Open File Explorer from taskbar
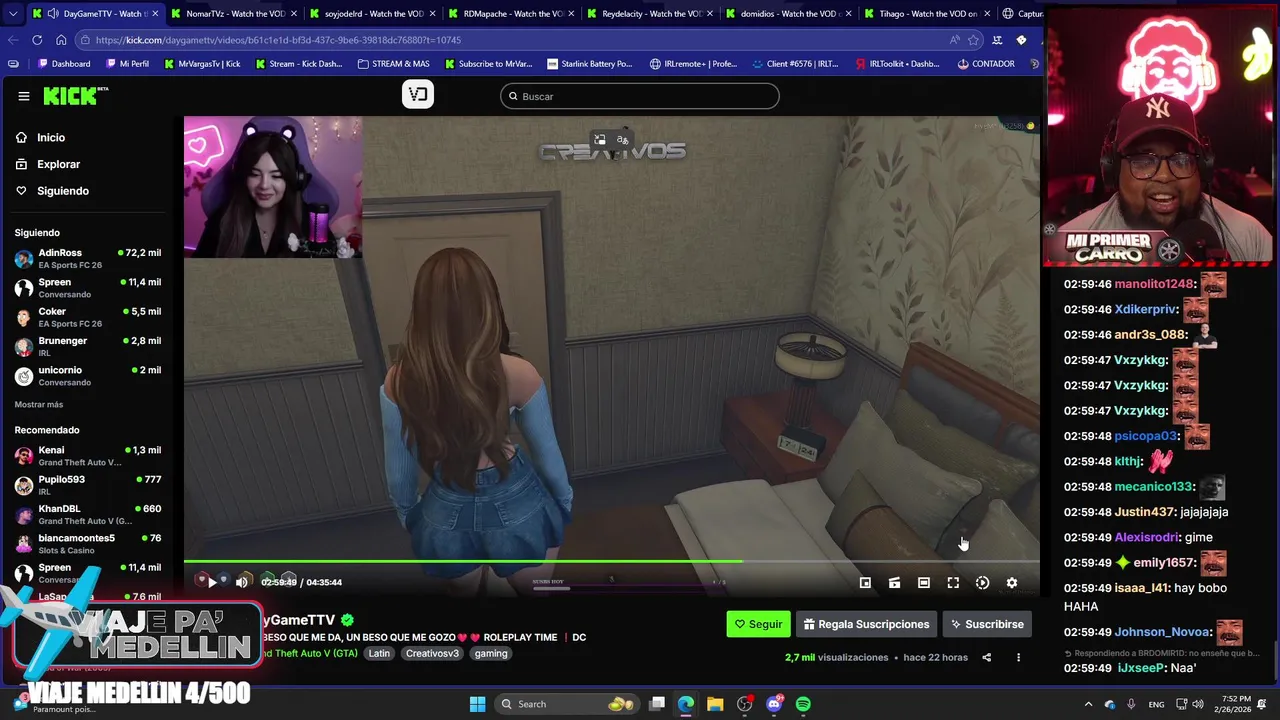Viewport: 1280px width, 720px height. (715, 704)
